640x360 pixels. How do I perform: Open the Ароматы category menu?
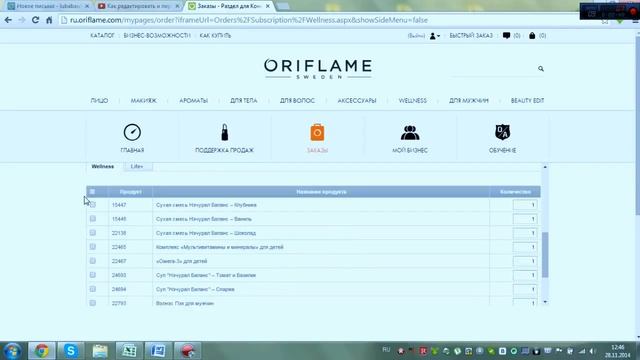tap(193, 100)
